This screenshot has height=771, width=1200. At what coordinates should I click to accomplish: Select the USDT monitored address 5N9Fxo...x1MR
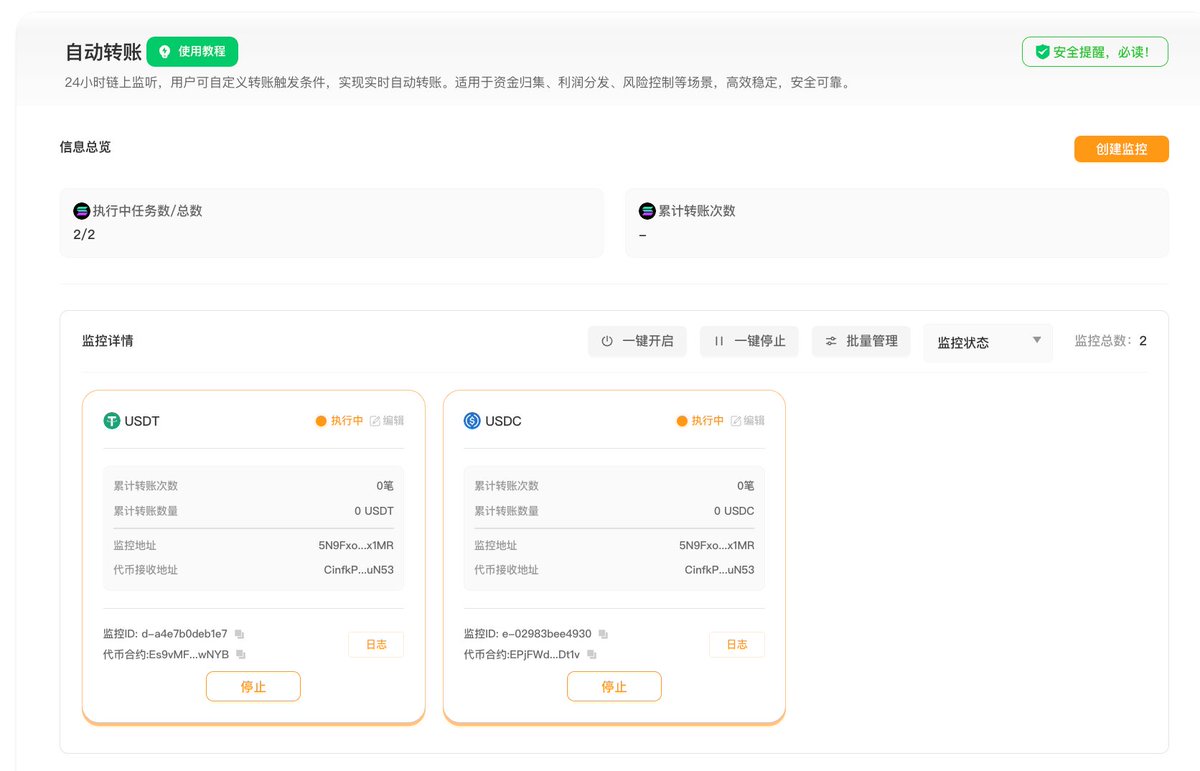click(356, 546)
